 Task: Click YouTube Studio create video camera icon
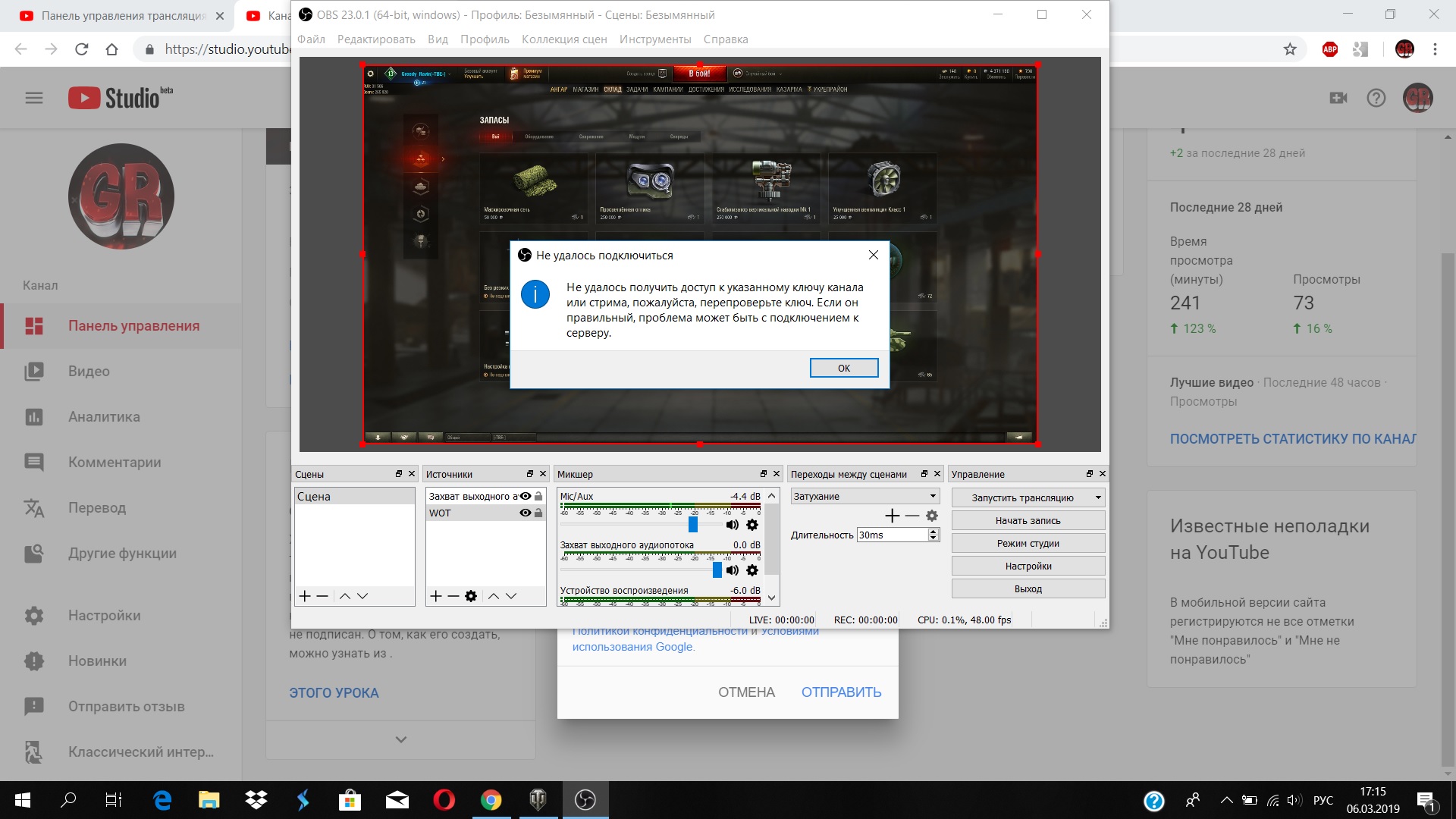click(1338, 98)
